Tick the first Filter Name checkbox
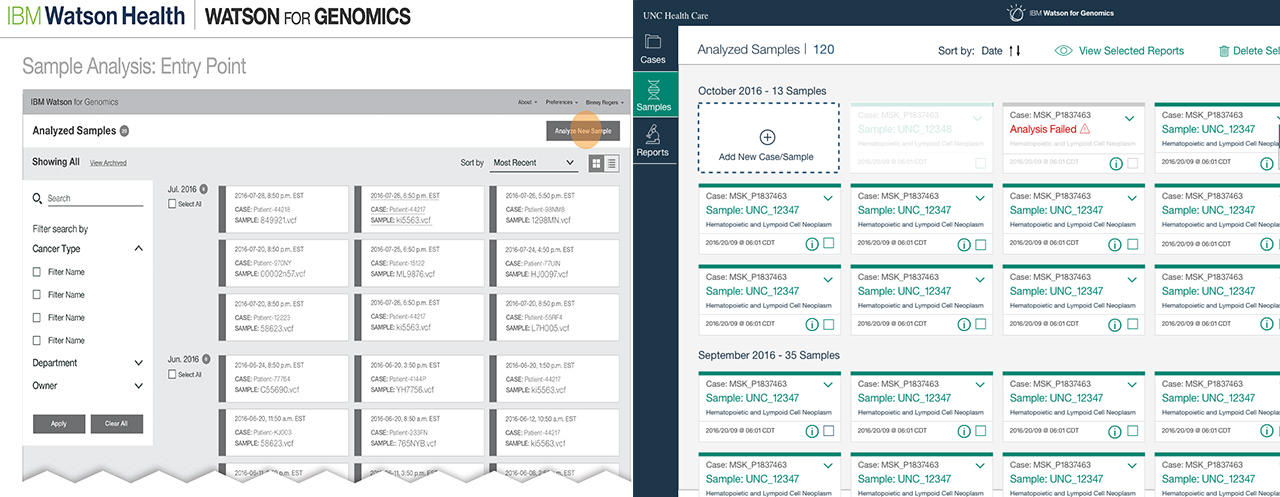The width and height of the screenshot is (1280, 497). [x=37, y=272]
